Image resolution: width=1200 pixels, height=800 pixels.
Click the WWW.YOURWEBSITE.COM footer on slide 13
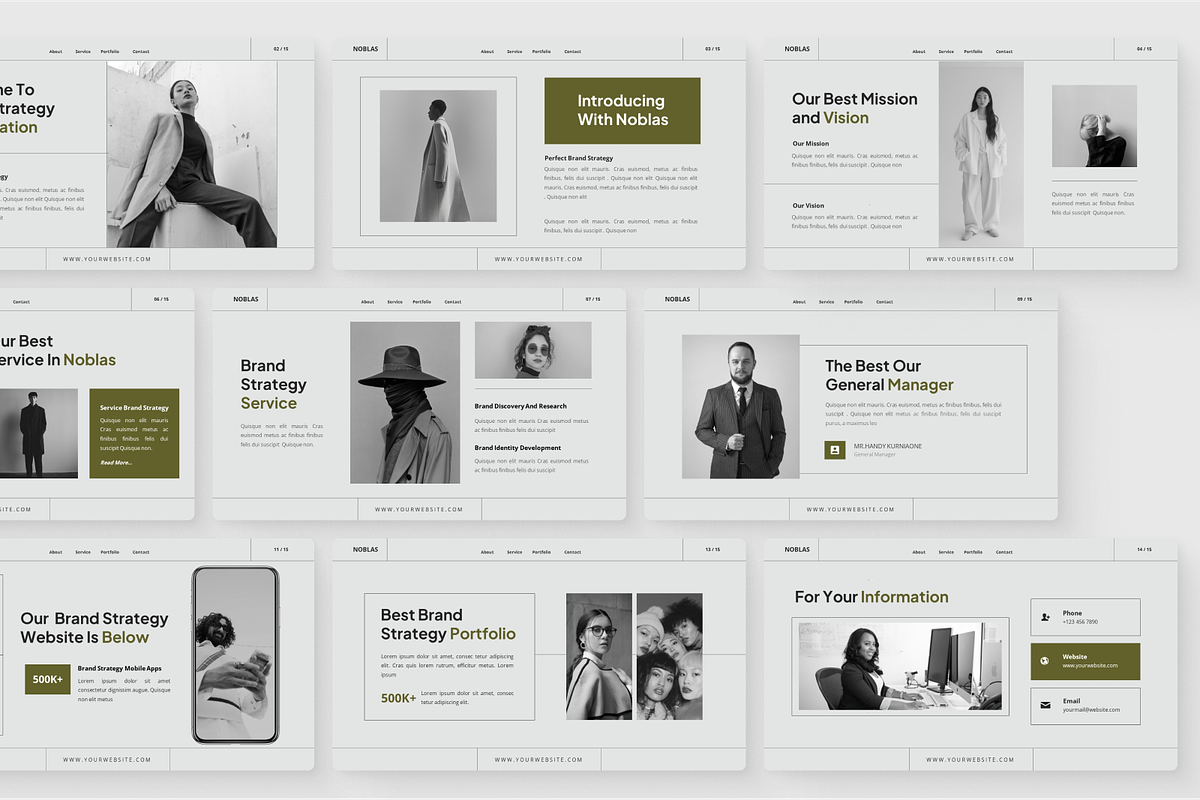coord(539,759)
